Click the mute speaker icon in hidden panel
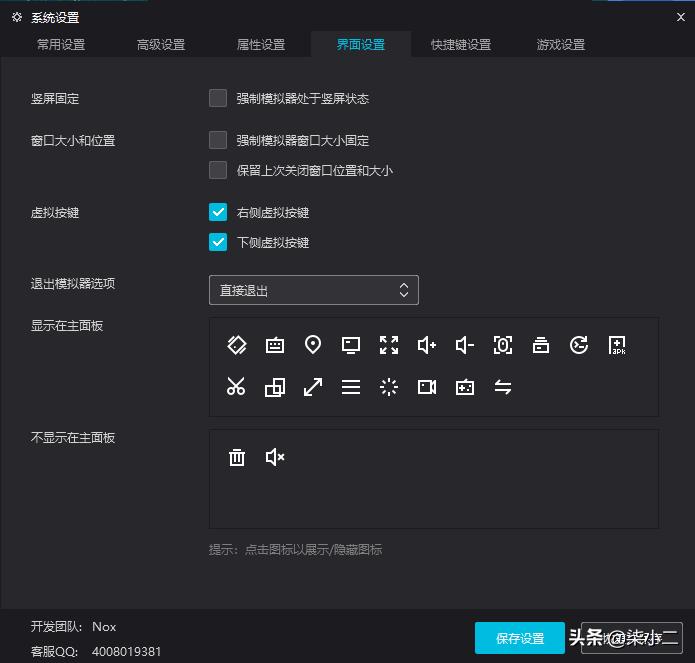Screen dimensions: 695x663 [x=275, y=457]
